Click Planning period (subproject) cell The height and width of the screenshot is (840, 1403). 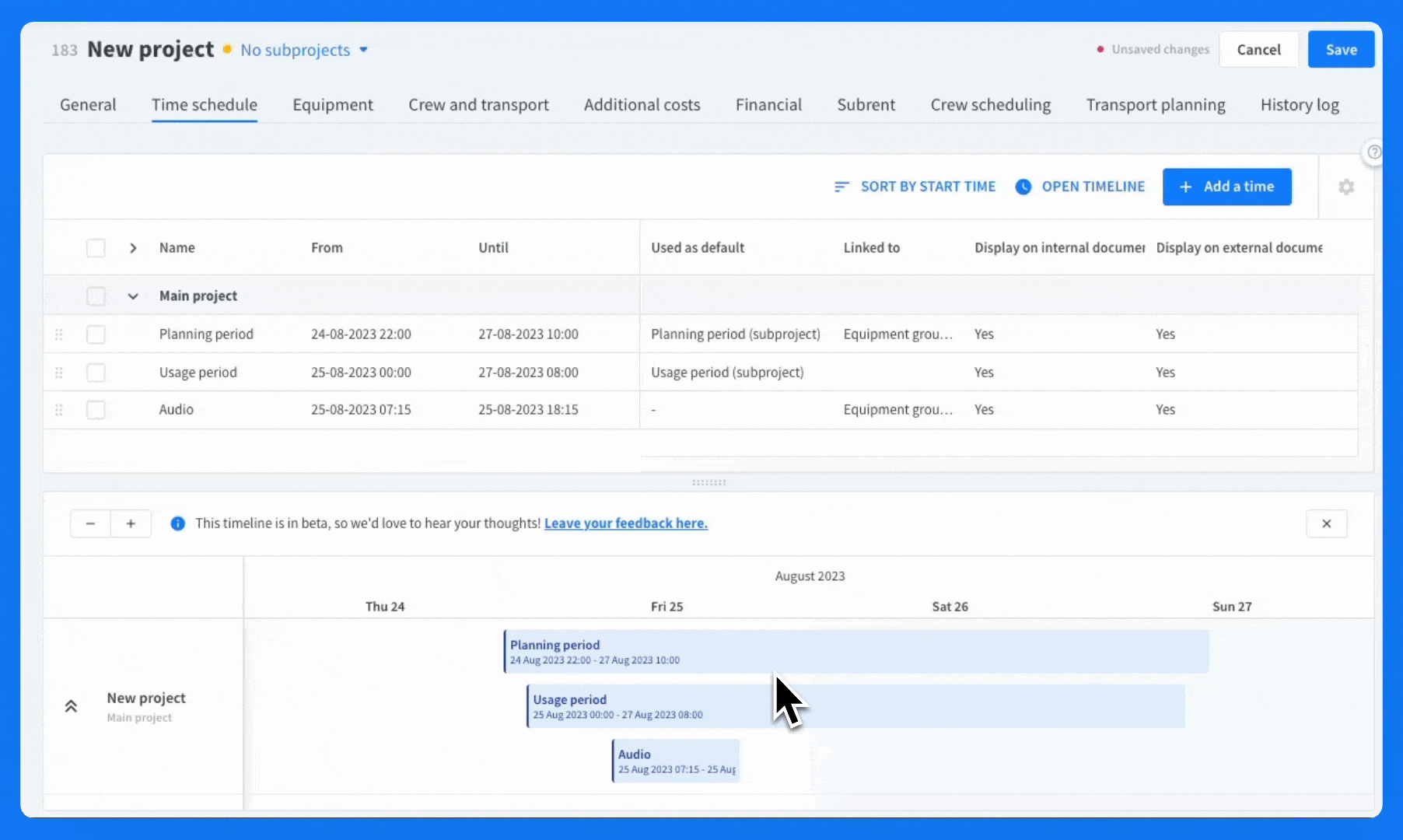coord(736,334)
